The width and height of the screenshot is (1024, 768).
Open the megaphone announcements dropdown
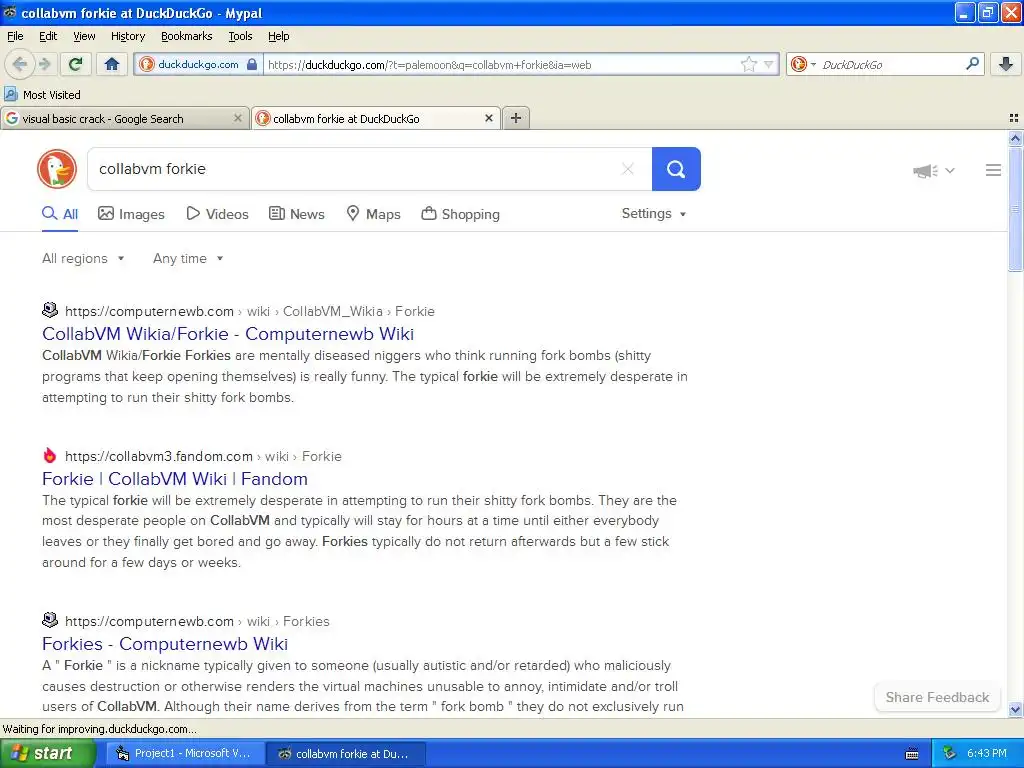933,170
